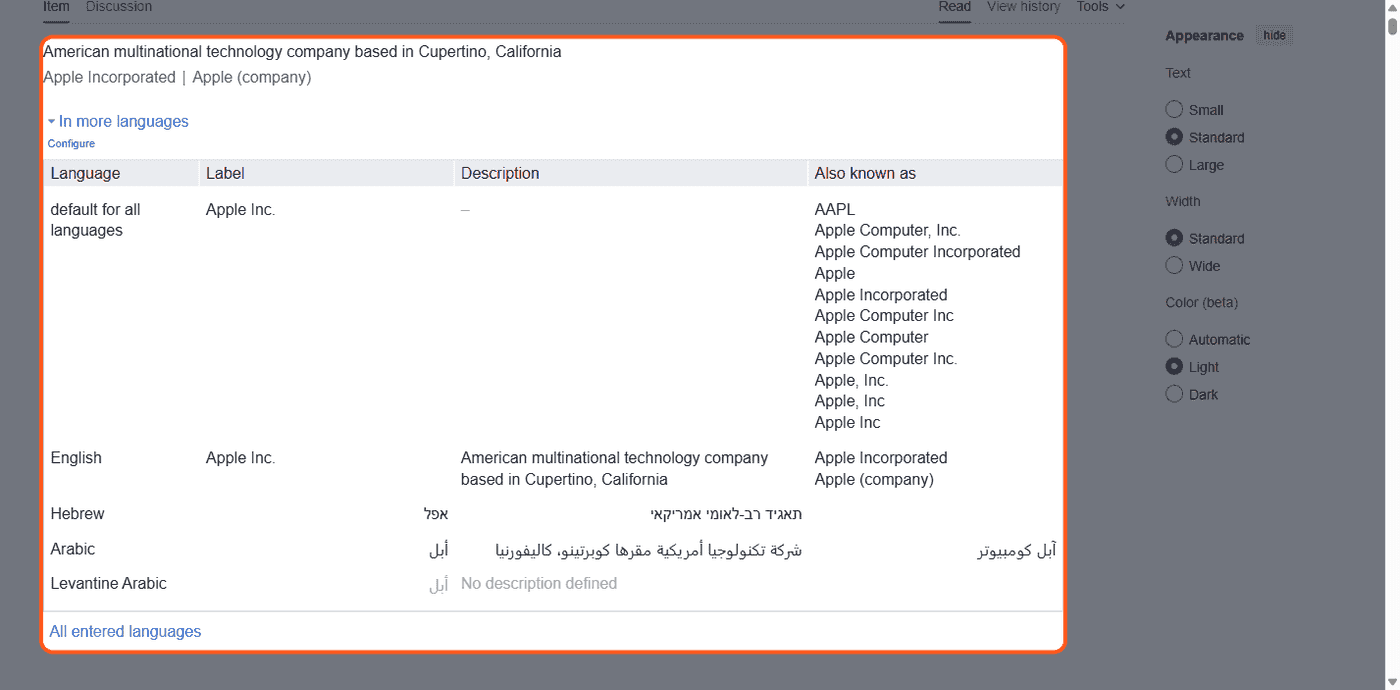Hide the Appearance panel
Viewport: 1400px width, 690px height.
coord(1274,35)
